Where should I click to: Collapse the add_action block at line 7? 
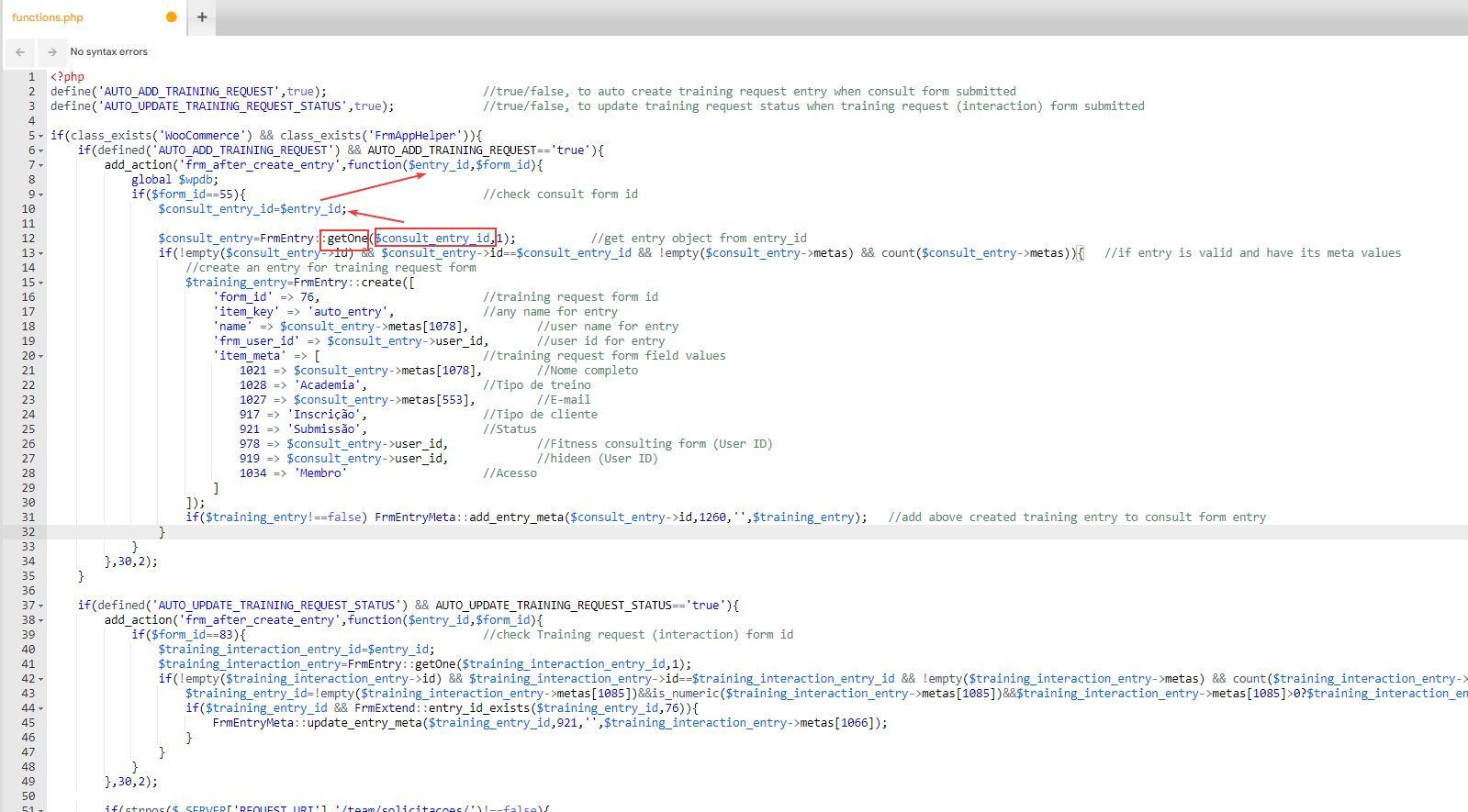click(x=42, y=165)
